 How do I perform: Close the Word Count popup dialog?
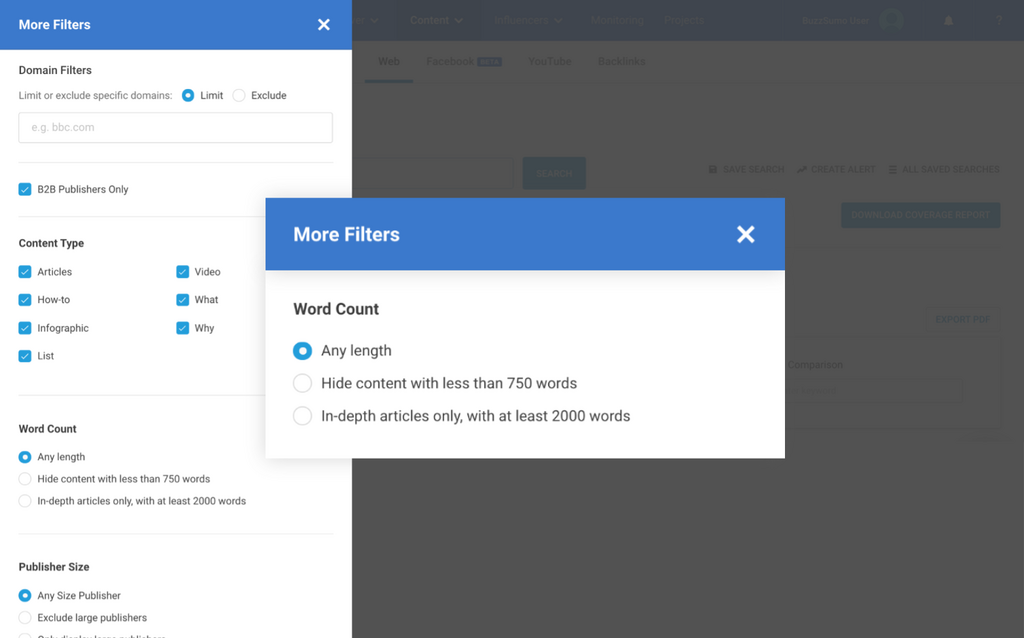tap(745, 234)
